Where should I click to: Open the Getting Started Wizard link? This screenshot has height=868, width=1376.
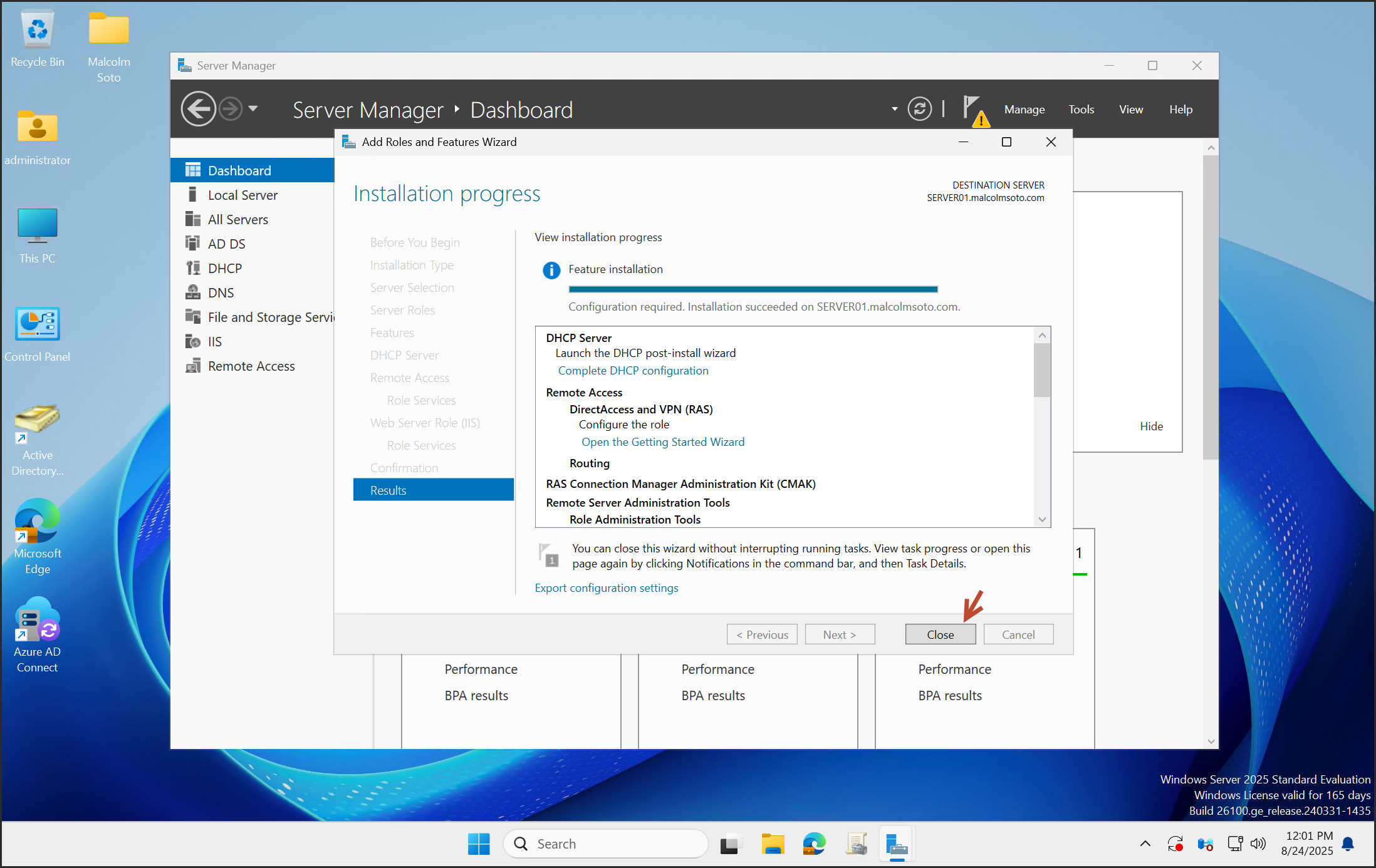(x=662, y=442)
